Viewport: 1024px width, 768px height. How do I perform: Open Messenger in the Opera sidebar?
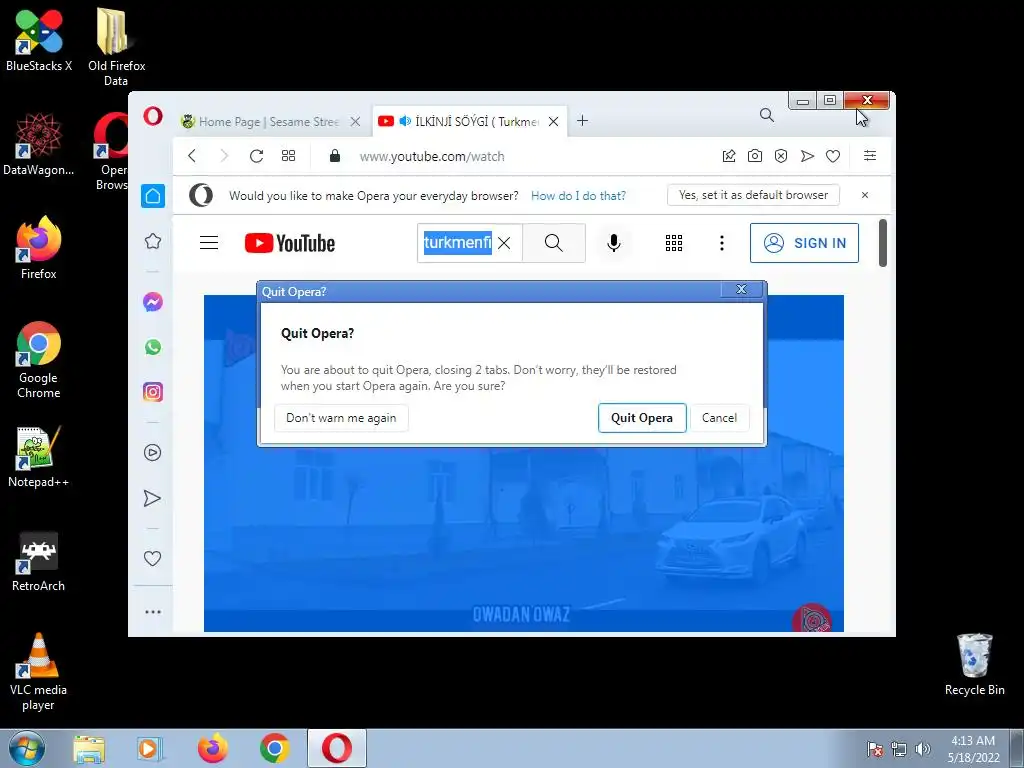pos(153,302)
